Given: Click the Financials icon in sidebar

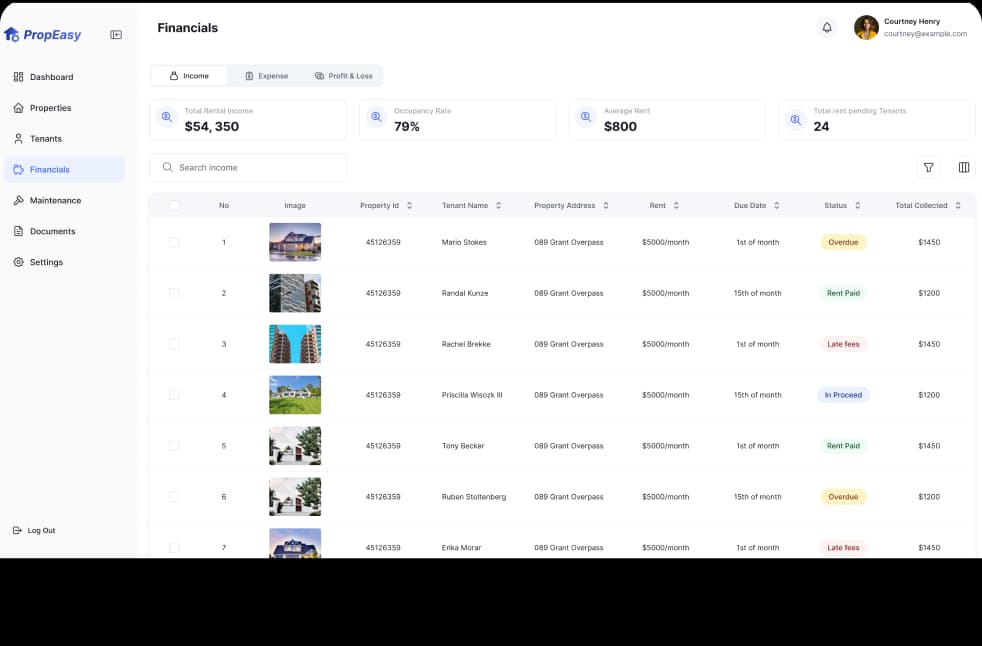Looking at the screenshot, I should pos(18,169).
